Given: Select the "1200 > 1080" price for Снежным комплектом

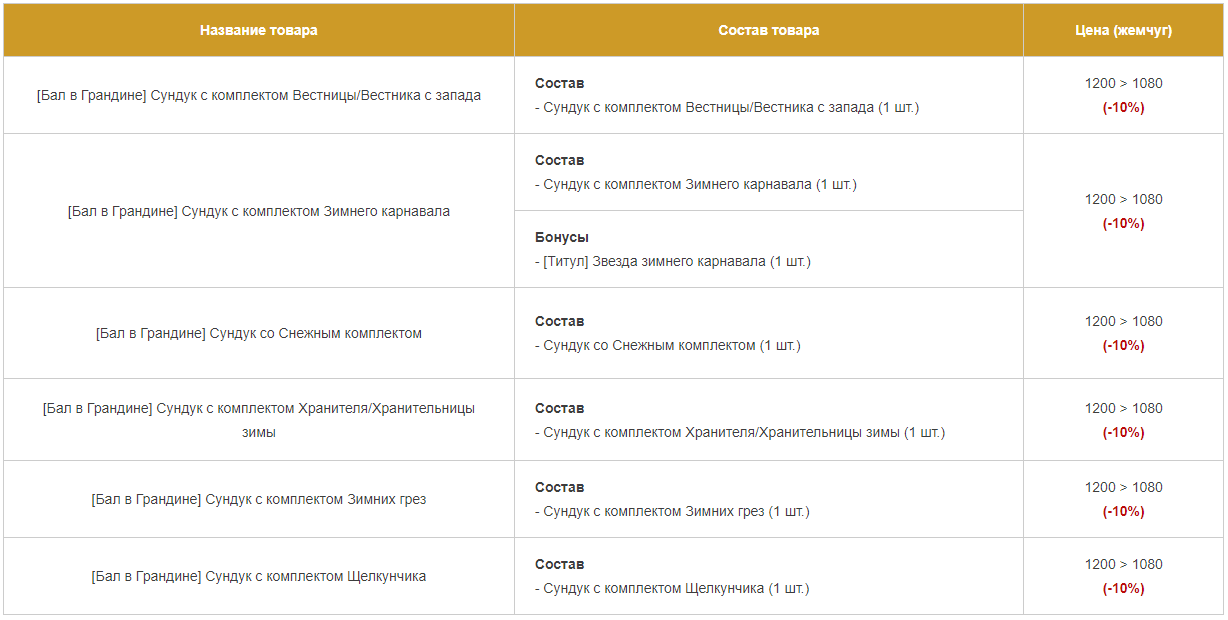Looking at the screenshot, I should (x=1123, y=321).
